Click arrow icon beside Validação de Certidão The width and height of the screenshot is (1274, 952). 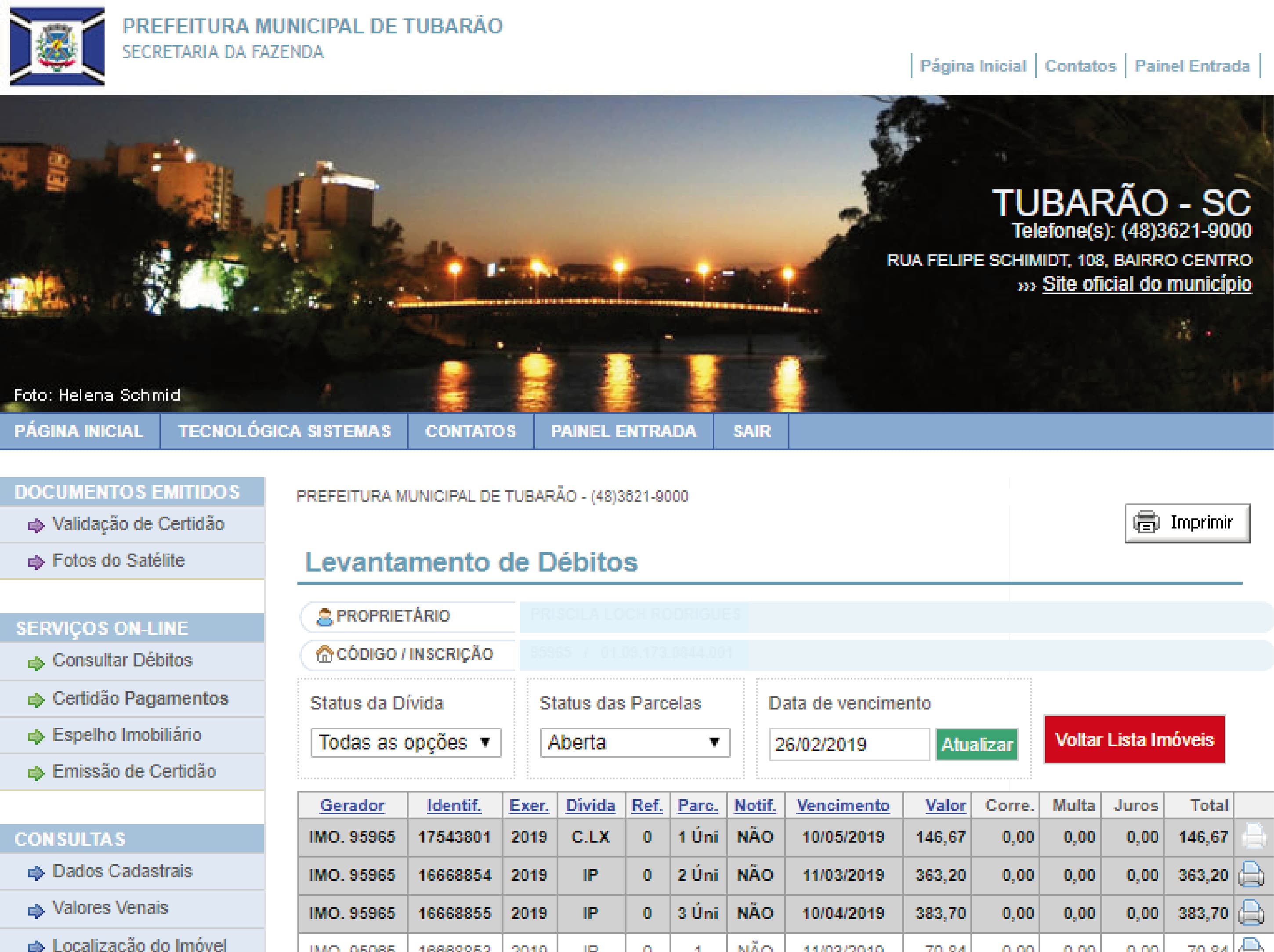pyautogui.click(x=36, y=525)
